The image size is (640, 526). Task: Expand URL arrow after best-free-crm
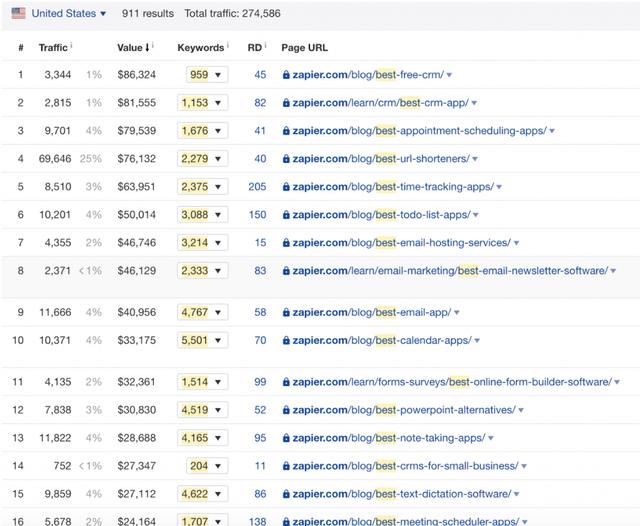pos(449,75)
